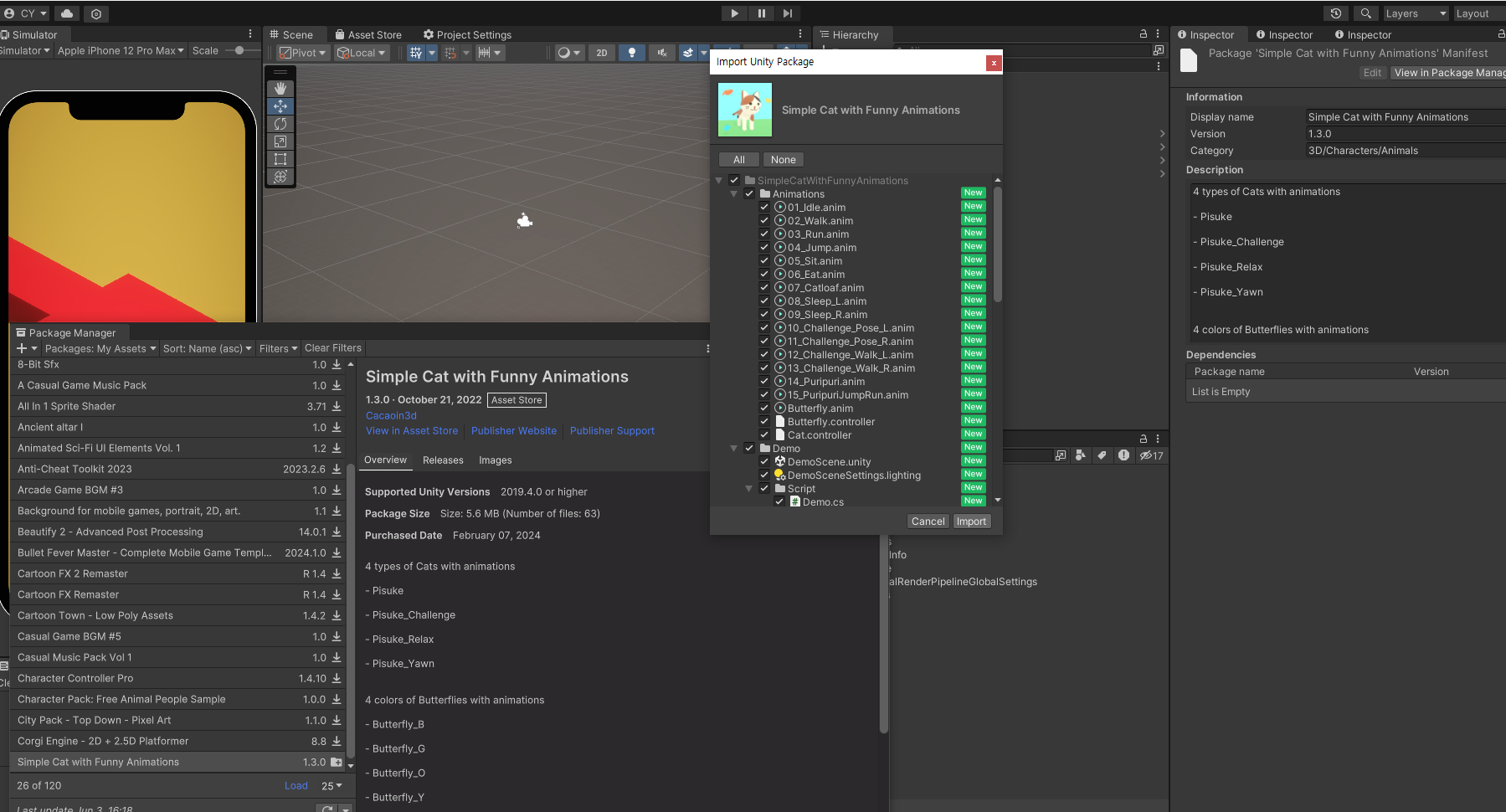Viewport: 1506px width, 812px height.
Task: Adjust the Simulator Scale slider
Action: pos(239,51)
